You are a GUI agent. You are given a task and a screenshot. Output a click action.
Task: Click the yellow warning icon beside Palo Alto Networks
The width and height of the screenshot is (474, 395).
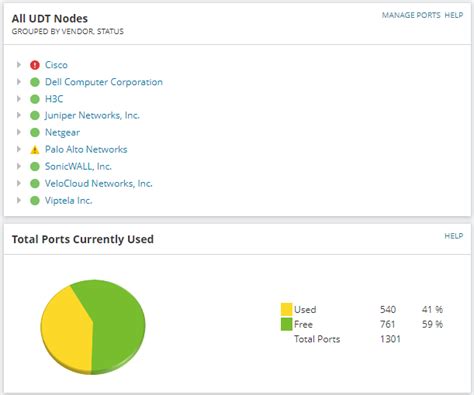point(35,150)
